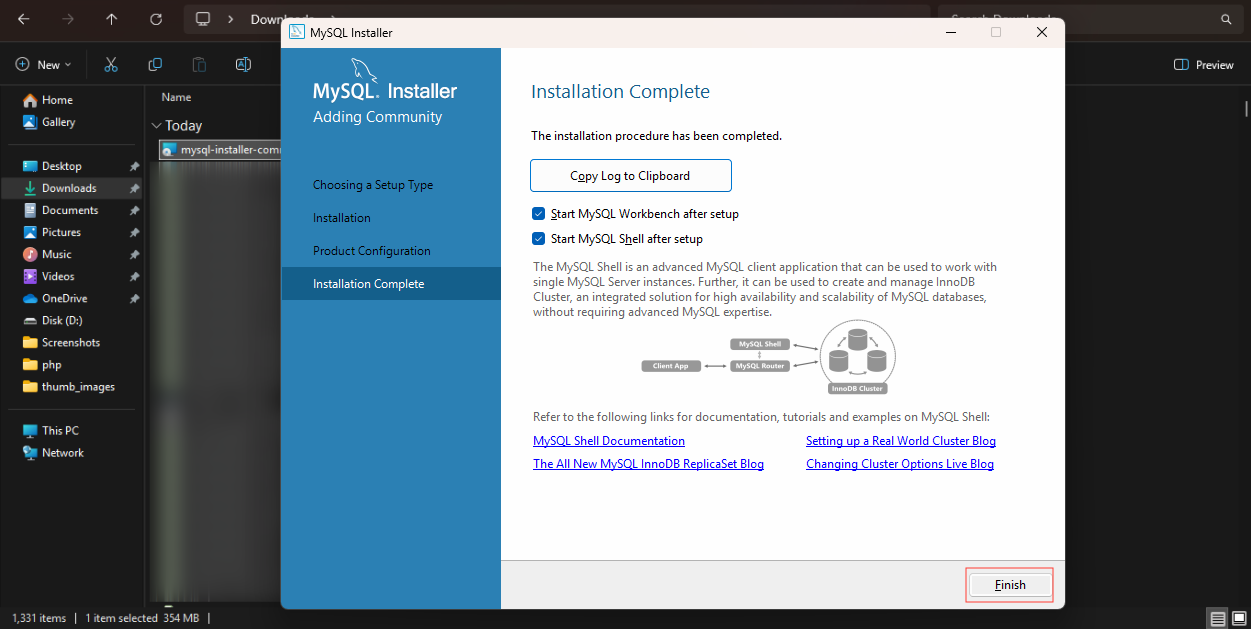Close the MySQL Installer window

click(1042, 32)
